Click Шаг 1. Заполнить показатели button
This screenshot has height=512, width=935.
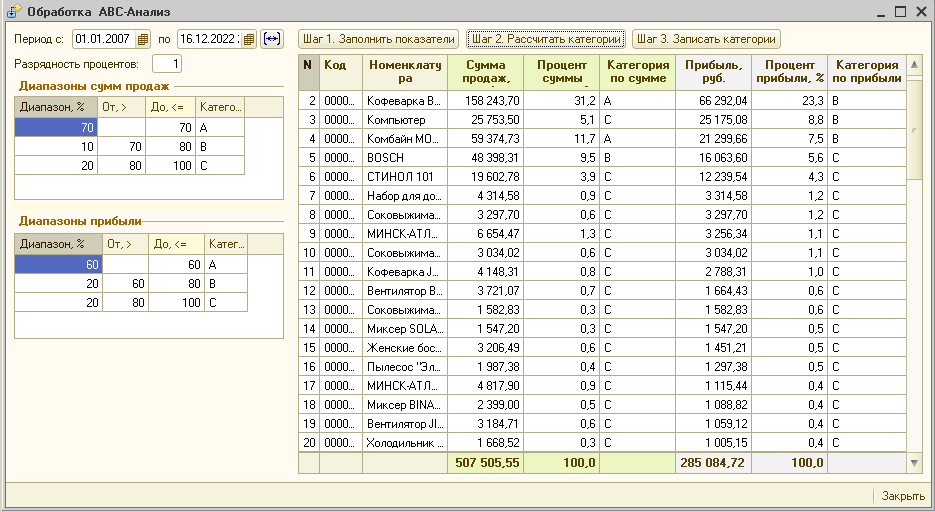click(x=379, y=39)
